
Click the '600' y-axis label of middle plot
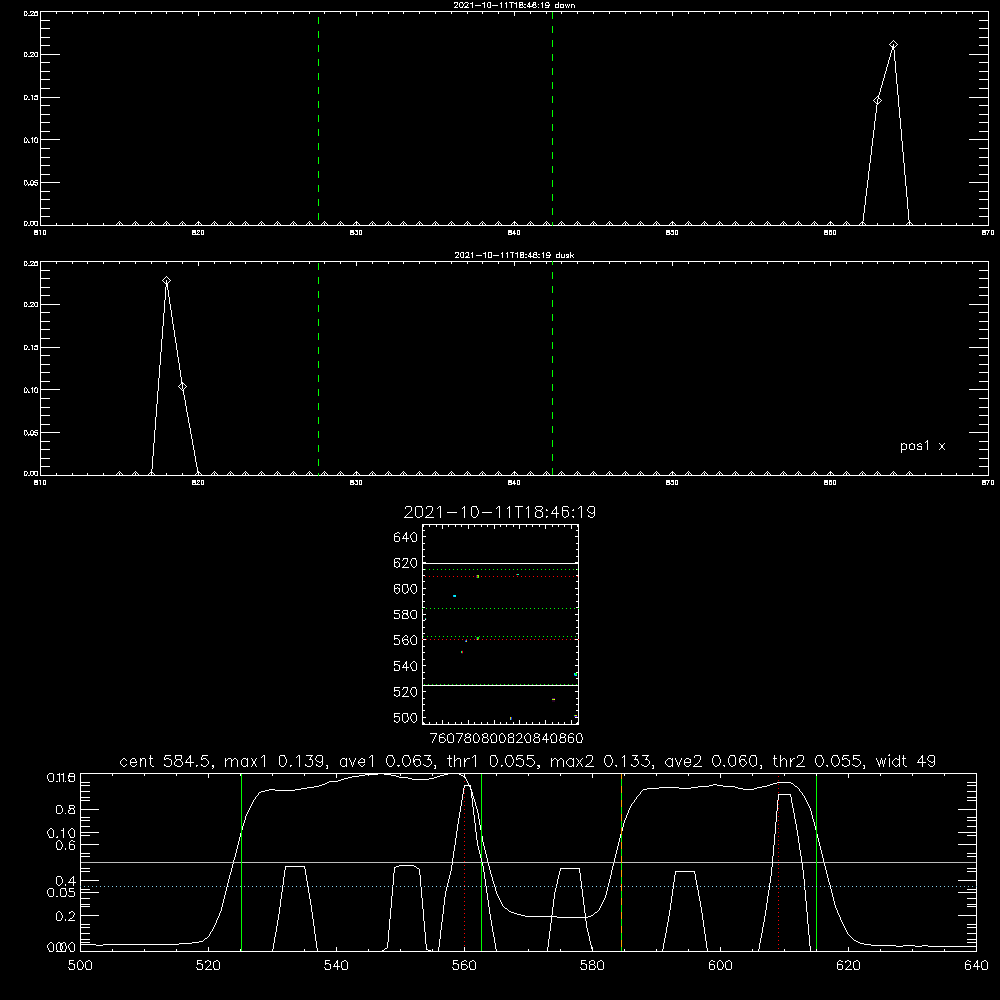(x=406, y=589)
